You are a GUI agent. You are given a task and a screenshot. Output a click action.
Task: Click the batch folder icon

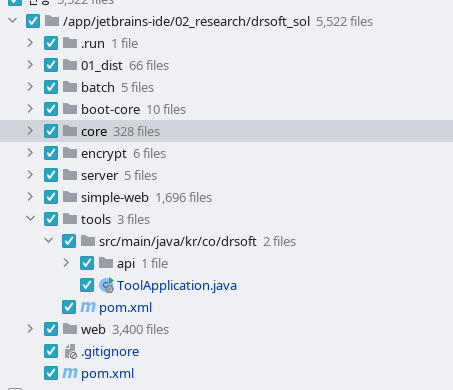(x=70, y=87)
